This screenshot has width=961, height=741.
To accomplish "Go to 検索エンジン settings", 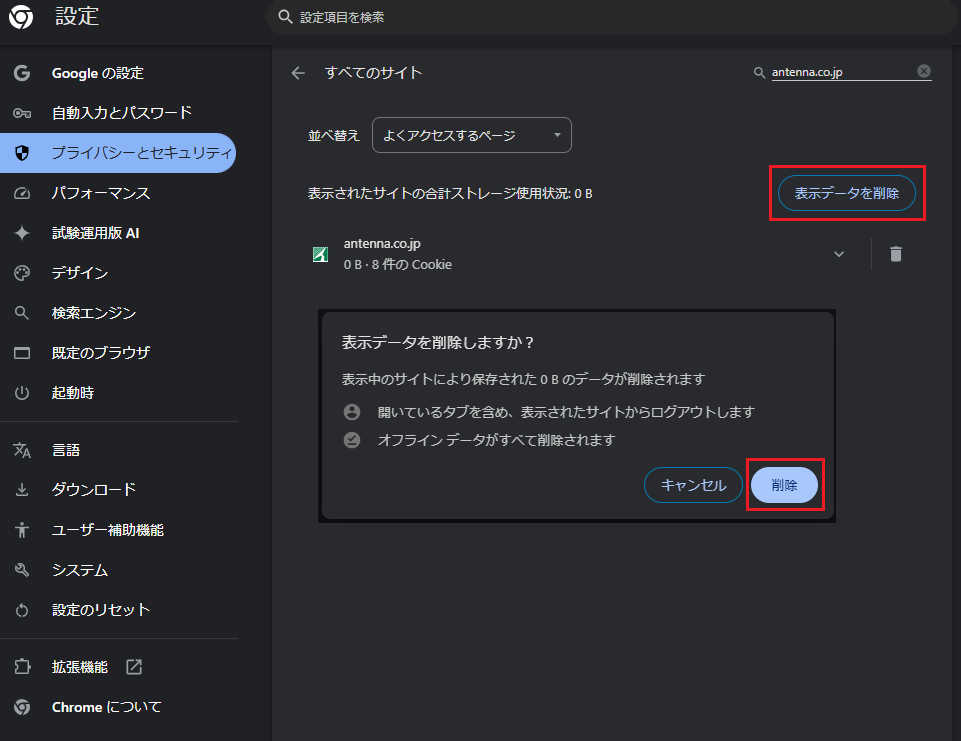I will pyautogui.click(x=93, y=313).
